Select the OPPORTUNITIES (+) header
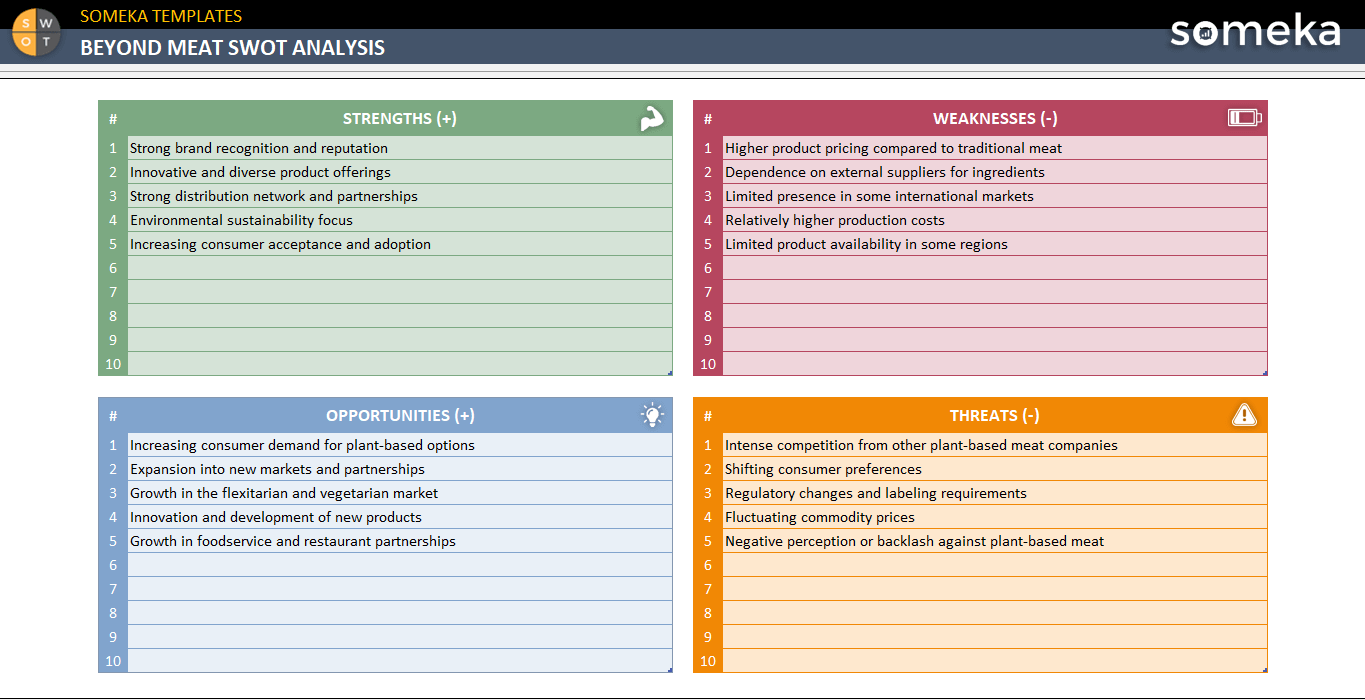The image size is (1365, 700). [400, 415]
